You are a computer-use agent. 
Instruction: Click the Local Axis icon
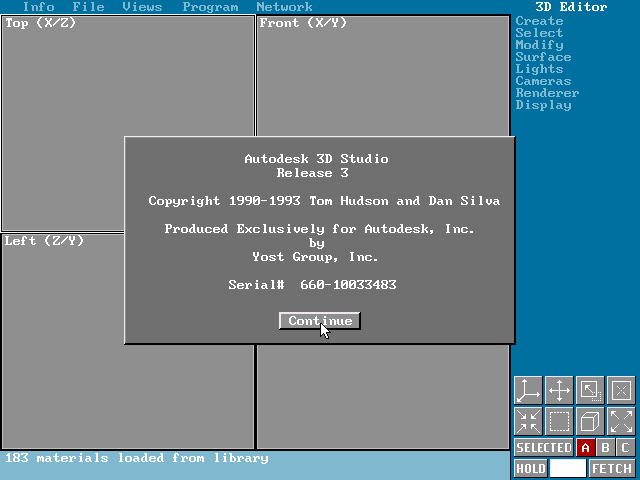point(621,390)
